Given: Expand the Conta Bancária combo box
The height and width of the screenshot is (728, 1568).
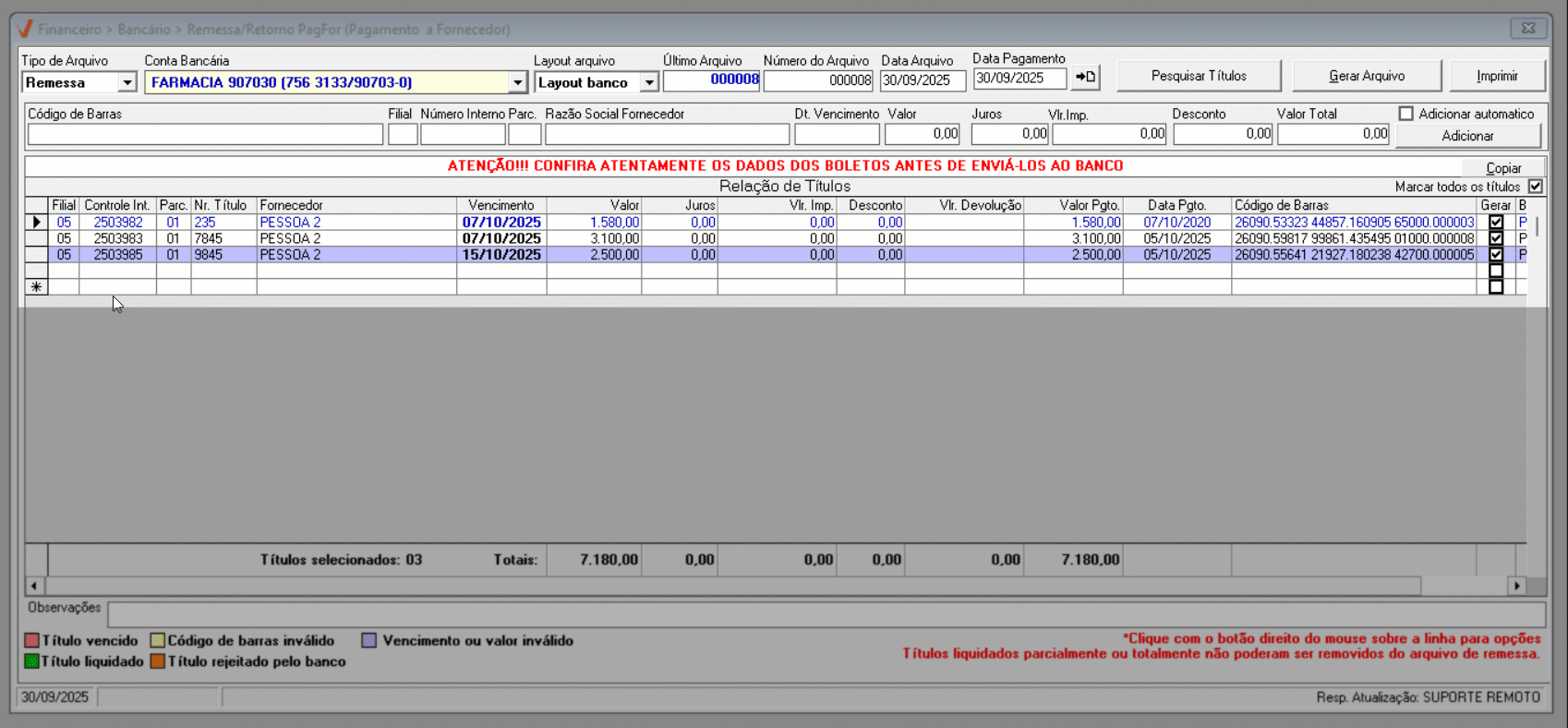Looking at the screenshot, I should point(517,82).
